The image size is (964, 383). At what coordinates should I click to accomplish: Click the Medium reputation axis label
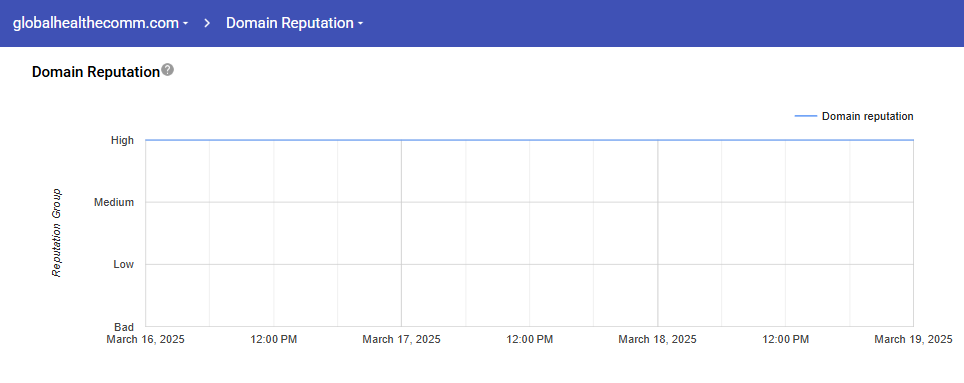pos(114,202)
